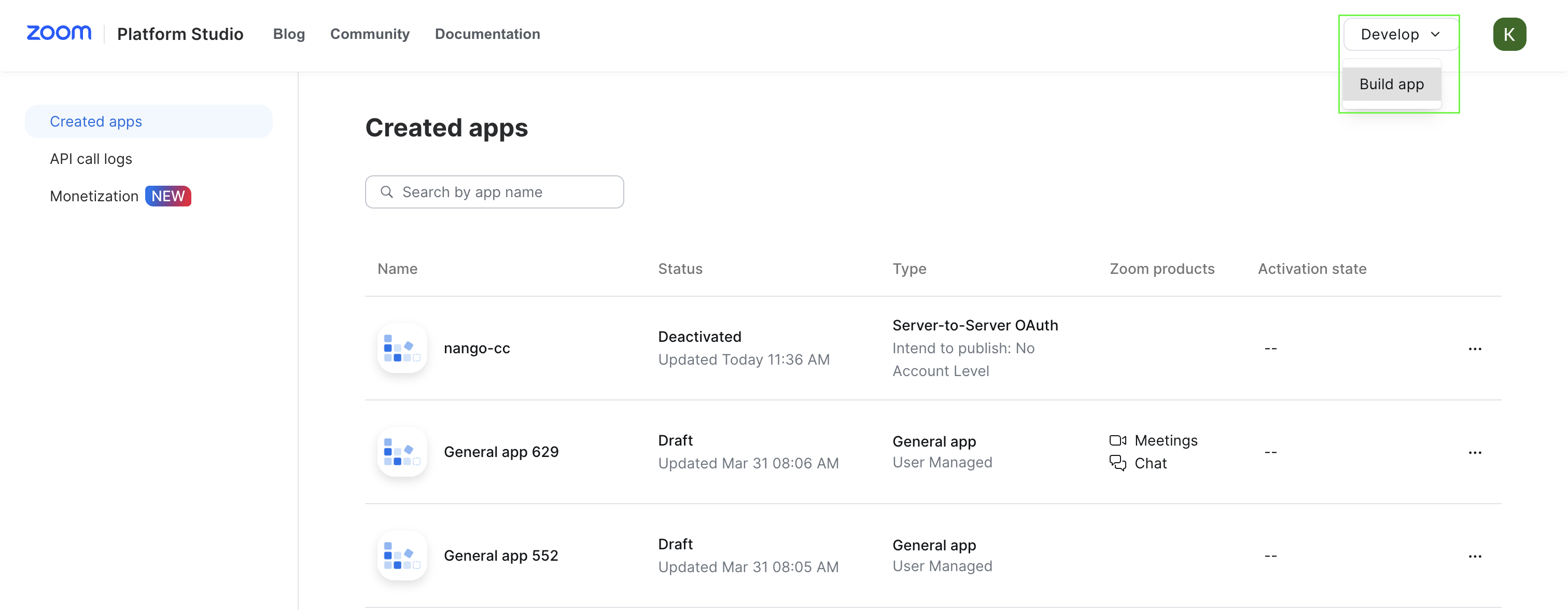Open the Documentation link
1568x610 pixels.
(x=487, y=34)
